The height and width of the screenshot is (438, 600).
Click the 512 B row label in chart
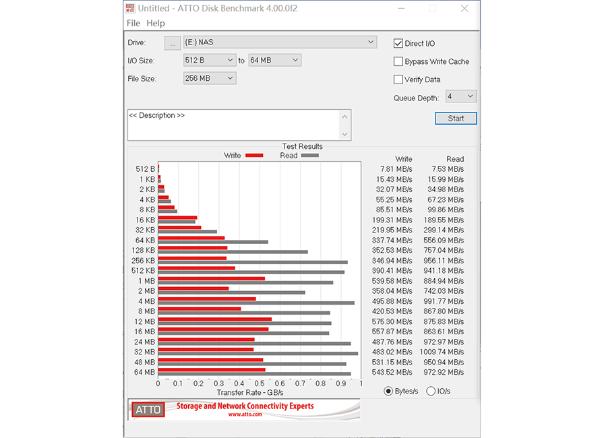coord(145,169)
